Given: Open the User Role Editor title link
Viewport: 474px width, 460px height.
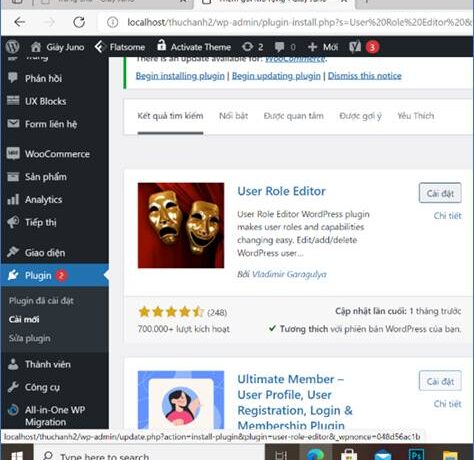Looking at the screenshot, I should click(x=281, y=191).
